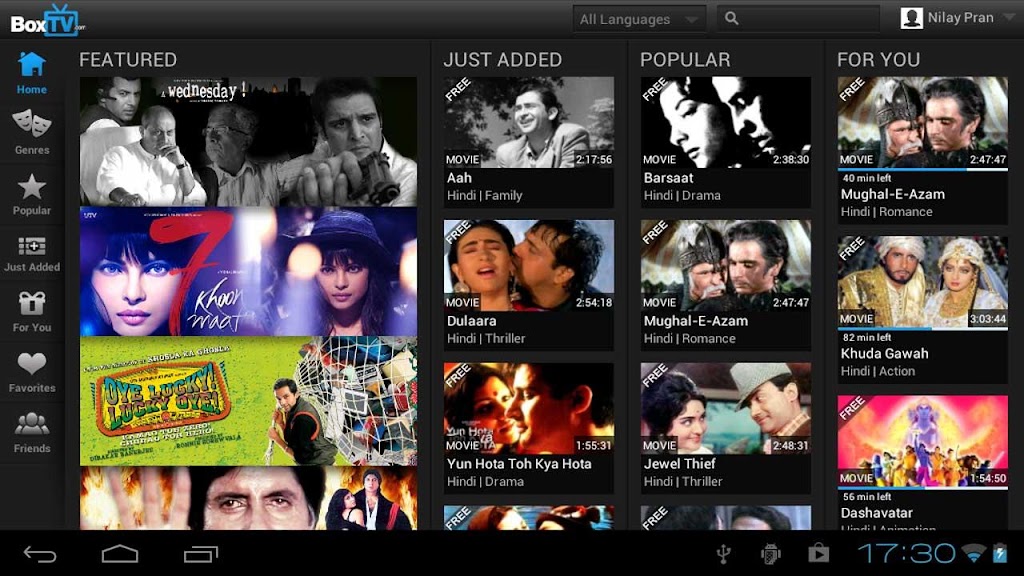Click the Dashavatar watch progress bar
The image size is (1024, 576).
[923, 488]
